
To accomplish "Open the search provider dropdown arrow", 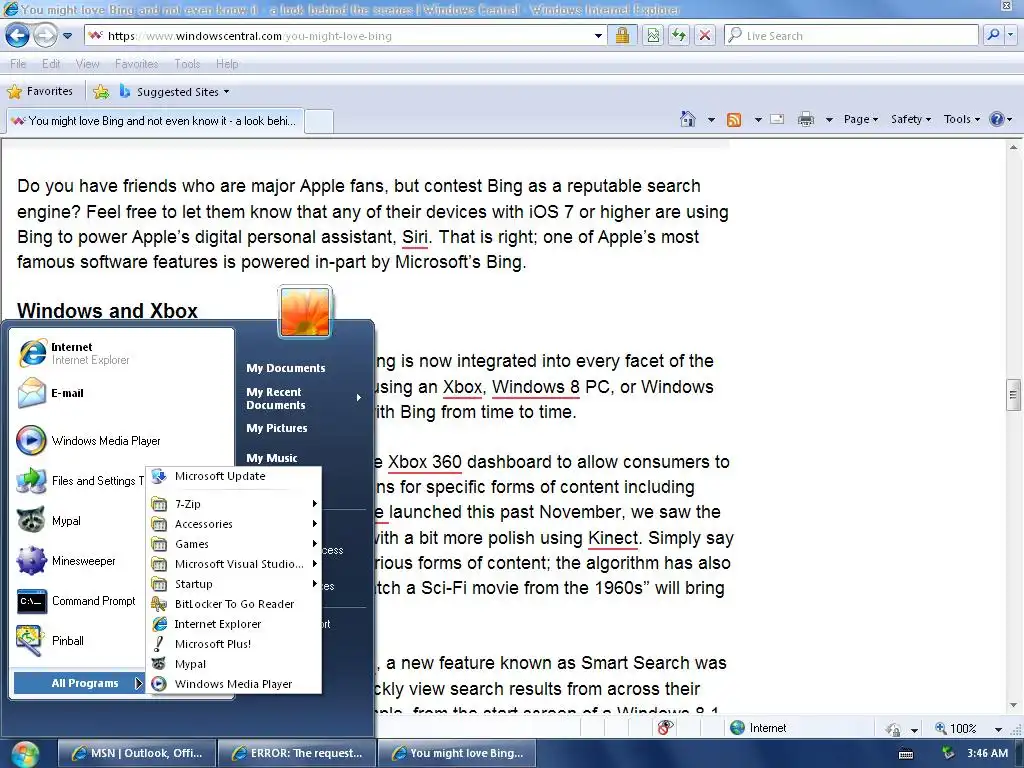I will (1011, 35).
